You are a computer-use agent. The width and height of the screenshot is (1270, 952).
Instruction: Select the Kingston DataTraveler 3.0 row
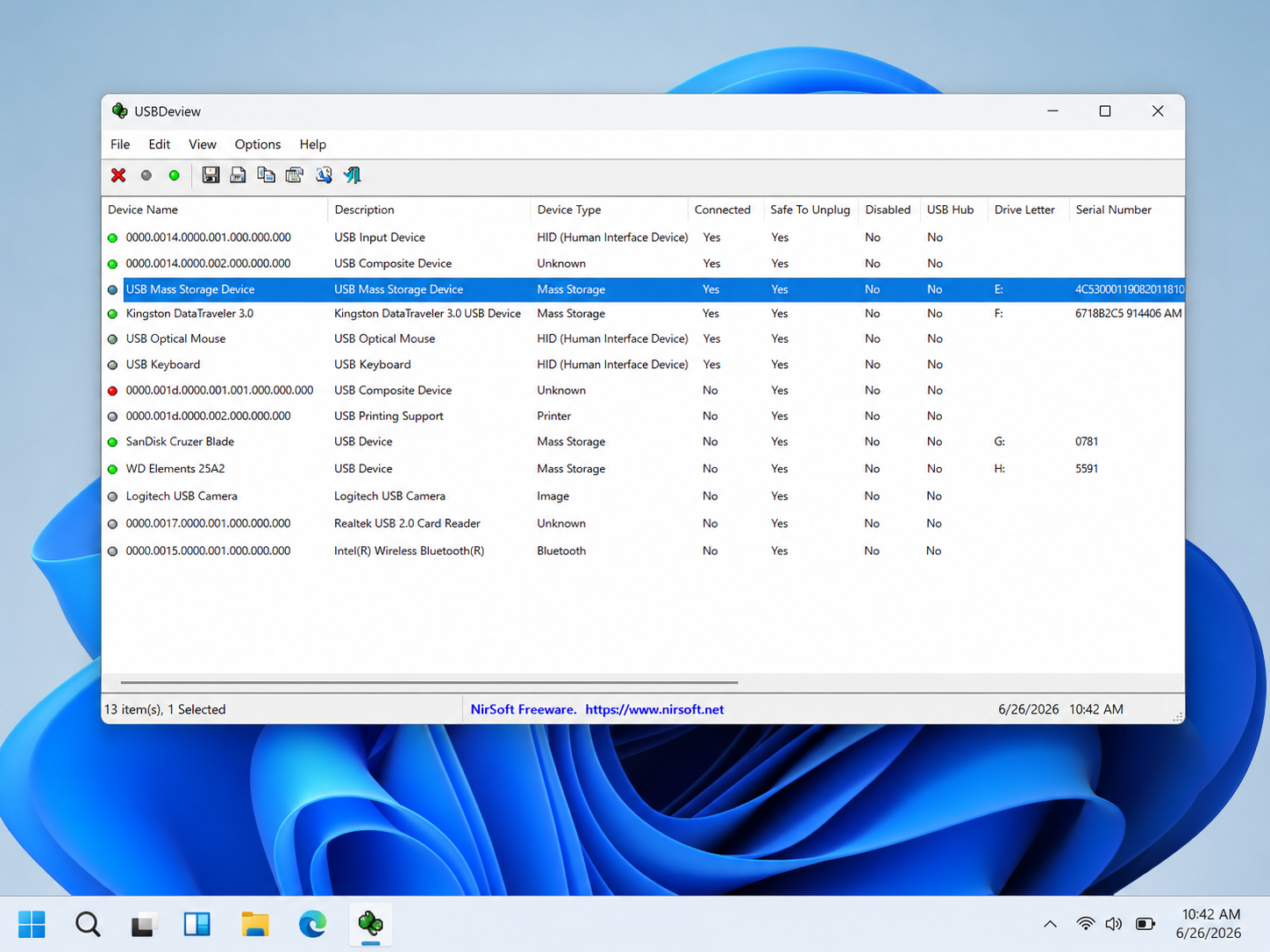click(x=643, y=314)
